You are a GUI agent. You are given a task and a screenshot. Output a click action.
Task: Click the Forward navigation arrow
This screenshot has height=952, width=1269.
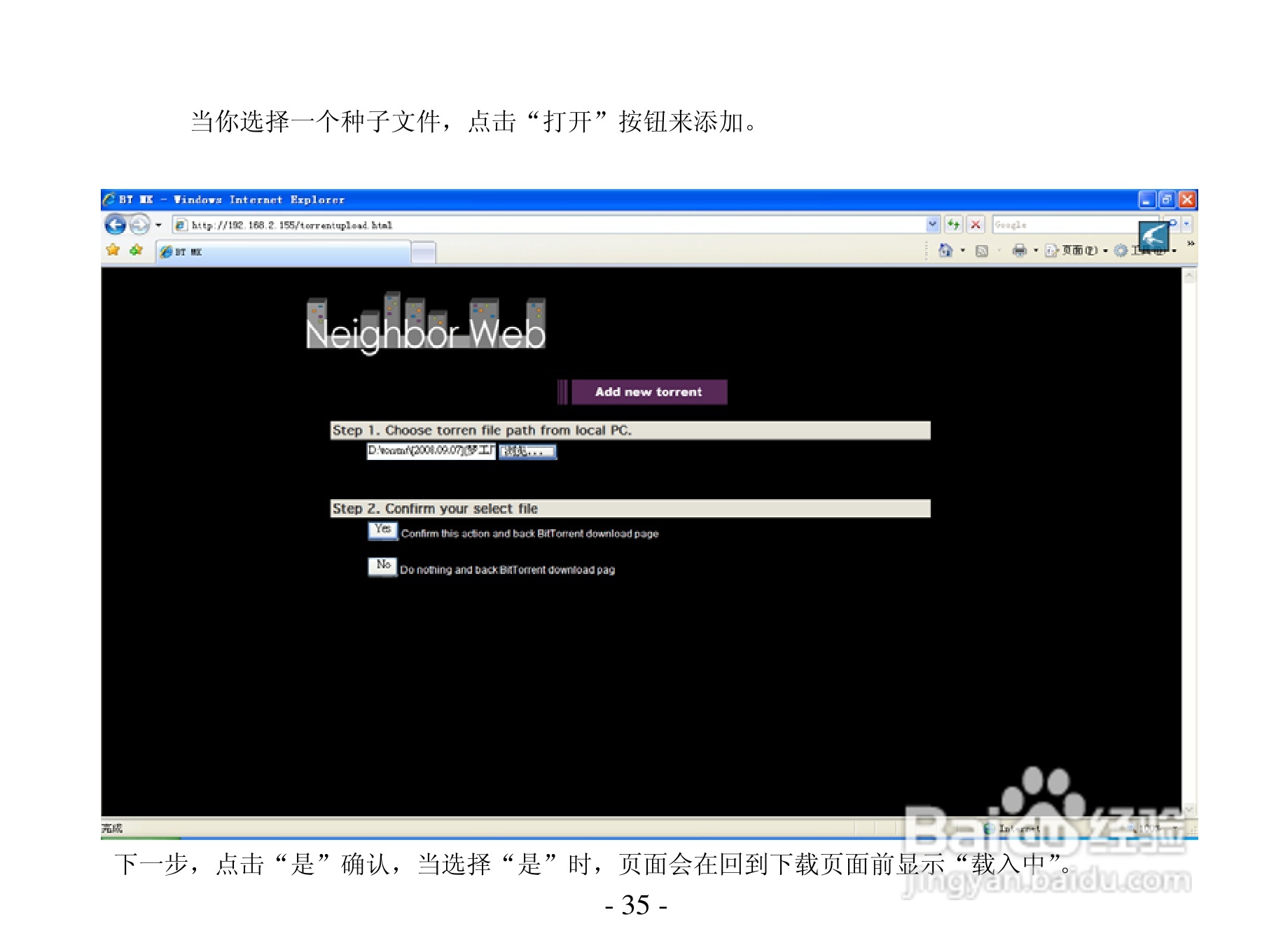[139, 225]
